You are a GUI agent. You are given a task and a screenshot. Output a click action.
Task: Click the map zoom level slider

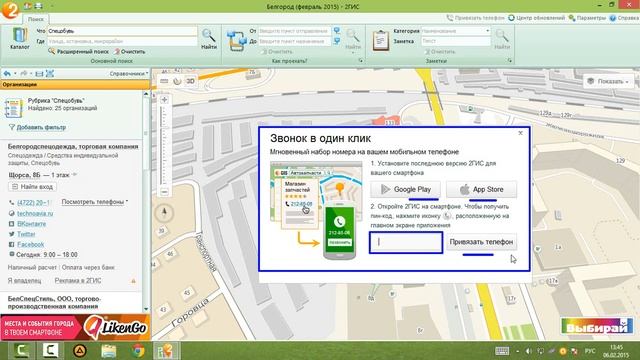tap(164, 146)
